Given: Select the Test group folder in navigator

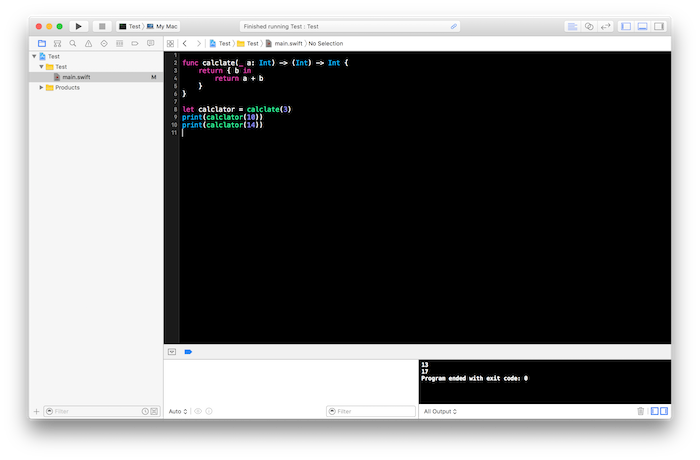Looking at the screenshot, I should point(96,67).
